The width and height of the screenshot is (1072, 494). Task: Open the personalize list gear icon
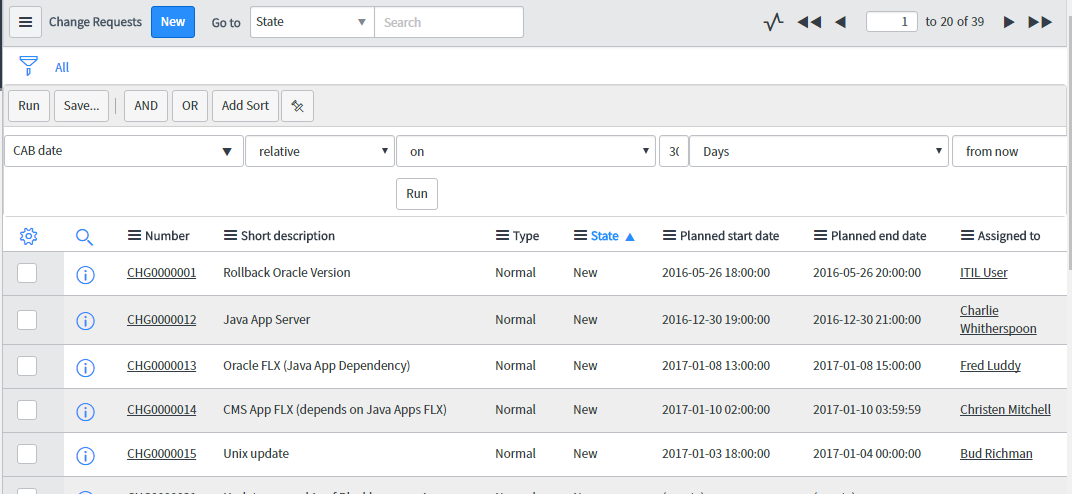(x=28, y=236)
